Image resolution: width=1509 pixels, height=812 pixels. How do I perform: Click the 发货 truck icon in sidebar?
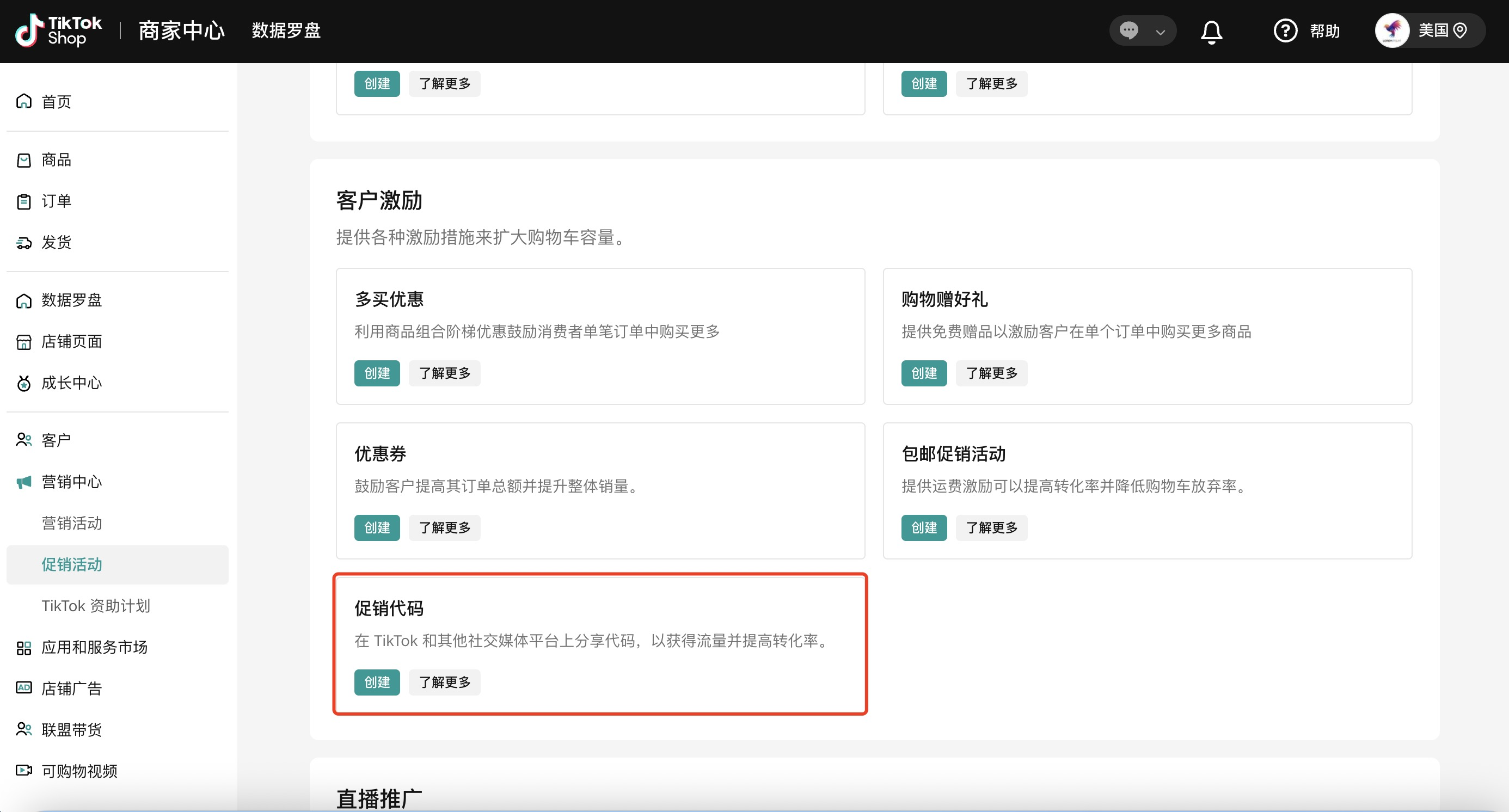[23, 242]
